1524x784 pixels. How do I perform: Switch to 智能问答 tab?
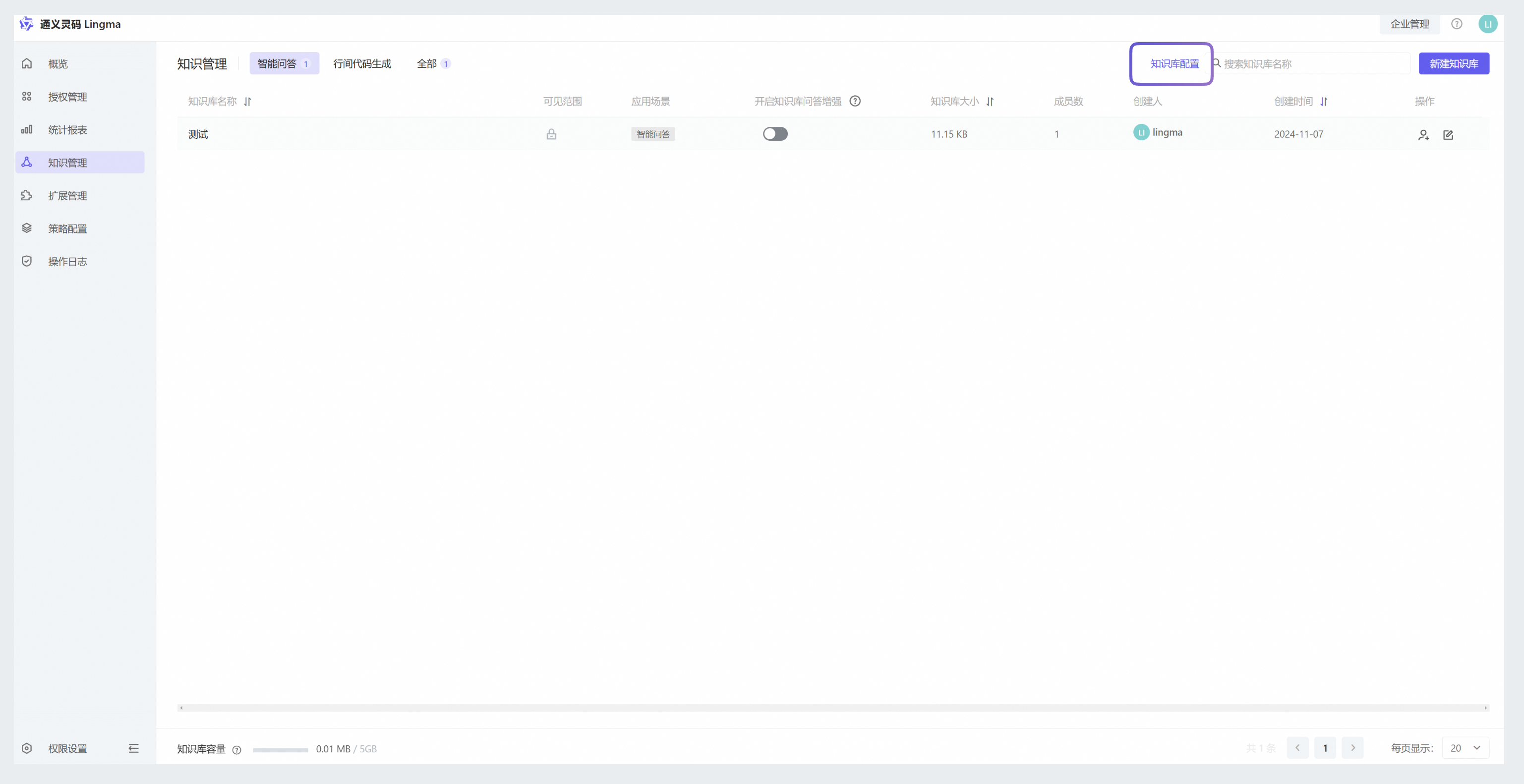(x=284, y=63)
